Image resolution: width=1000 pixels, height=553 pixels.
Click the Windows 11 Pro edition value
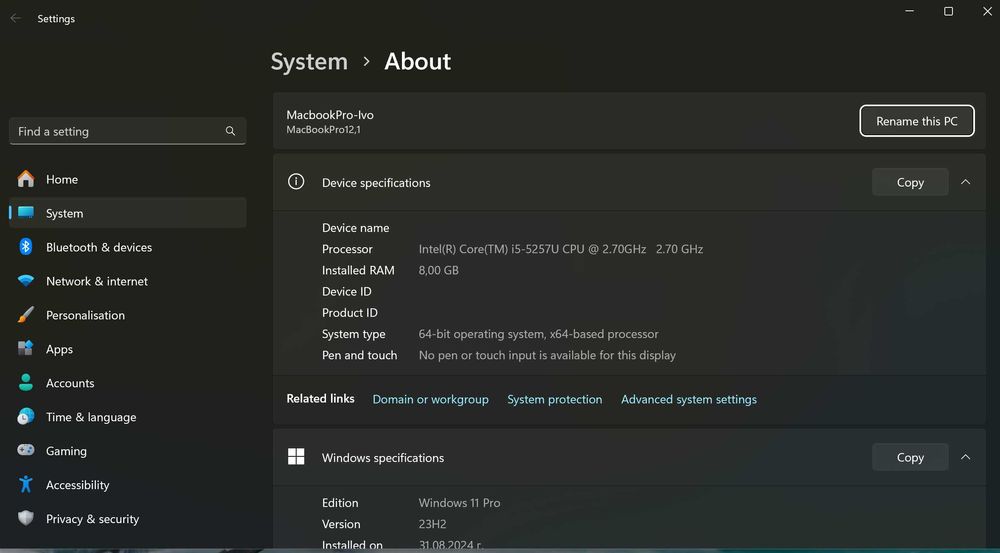[459, 503]
